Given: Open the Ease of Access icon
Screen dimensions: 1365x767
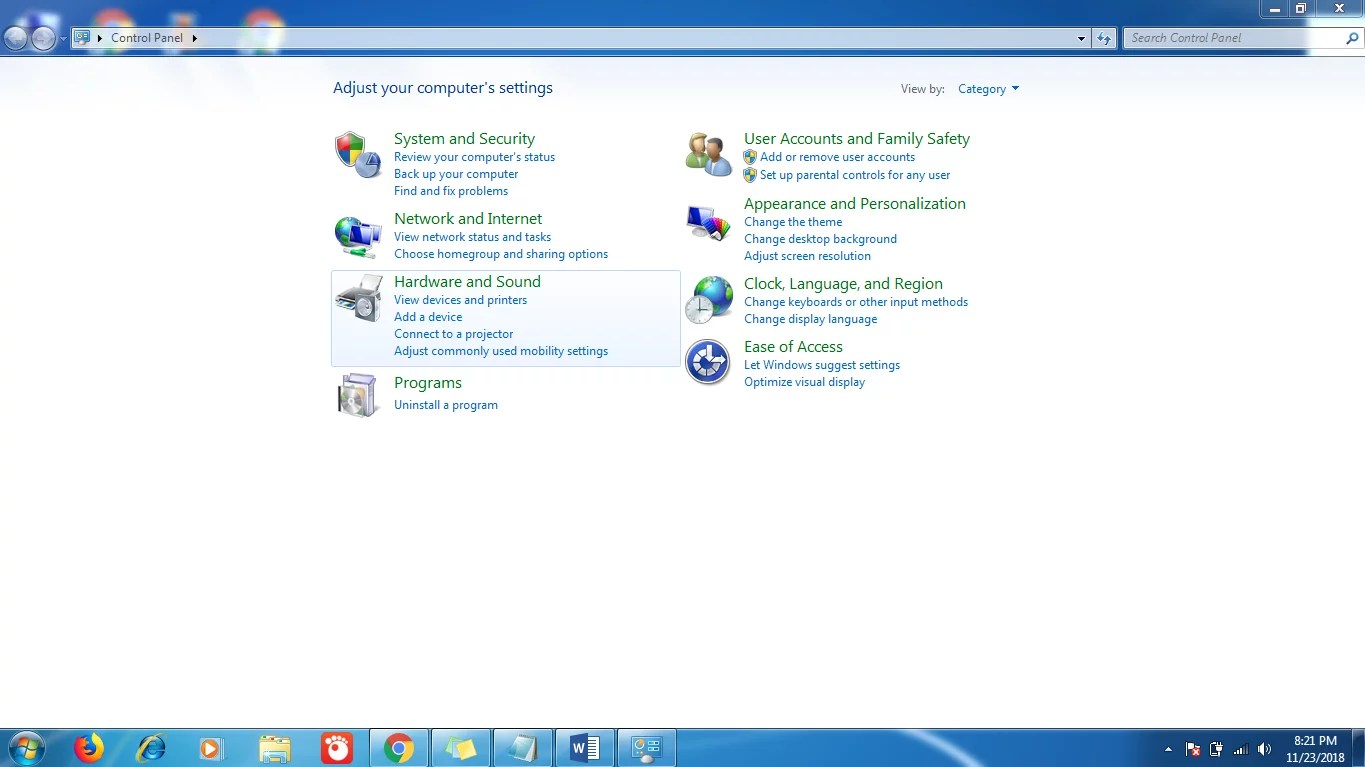Looking at the screenshot, I should click(x=708, y=362).
